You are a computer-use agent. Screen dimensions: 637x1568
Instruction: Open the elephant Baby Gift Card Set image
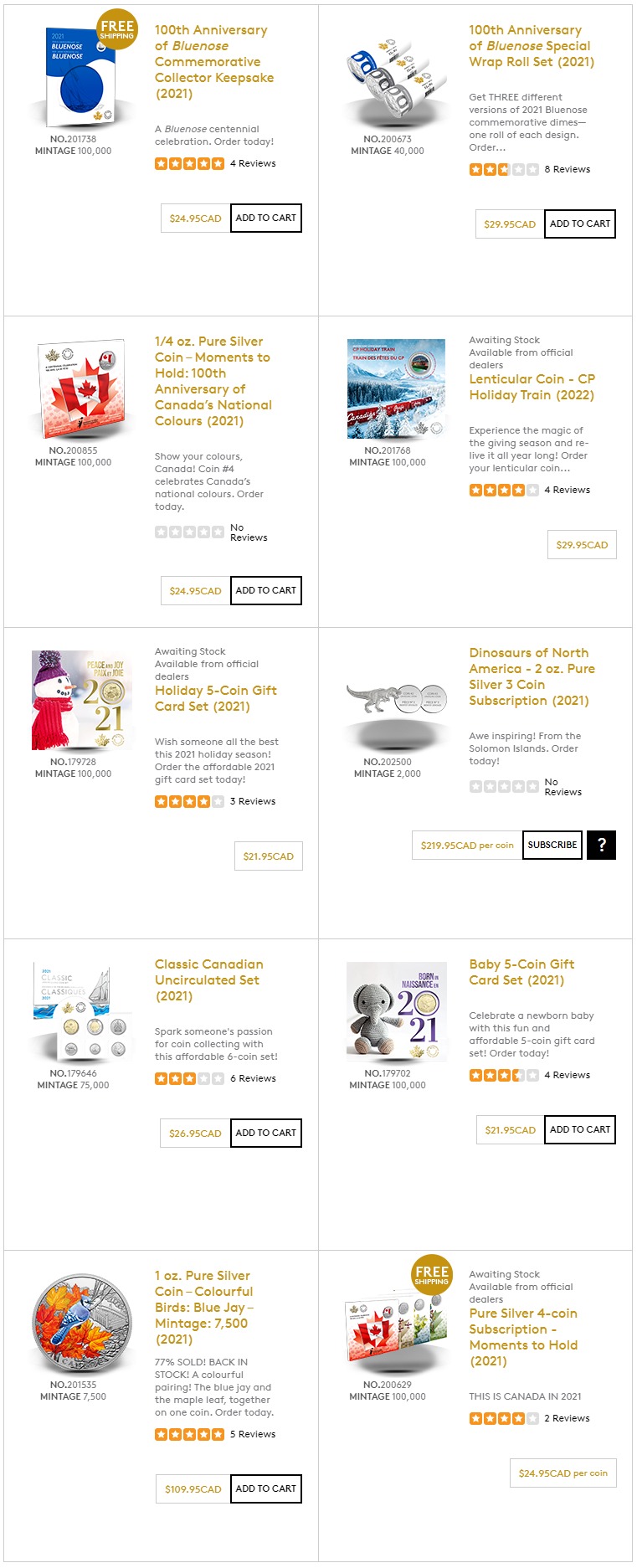(x=397, y=1011)
